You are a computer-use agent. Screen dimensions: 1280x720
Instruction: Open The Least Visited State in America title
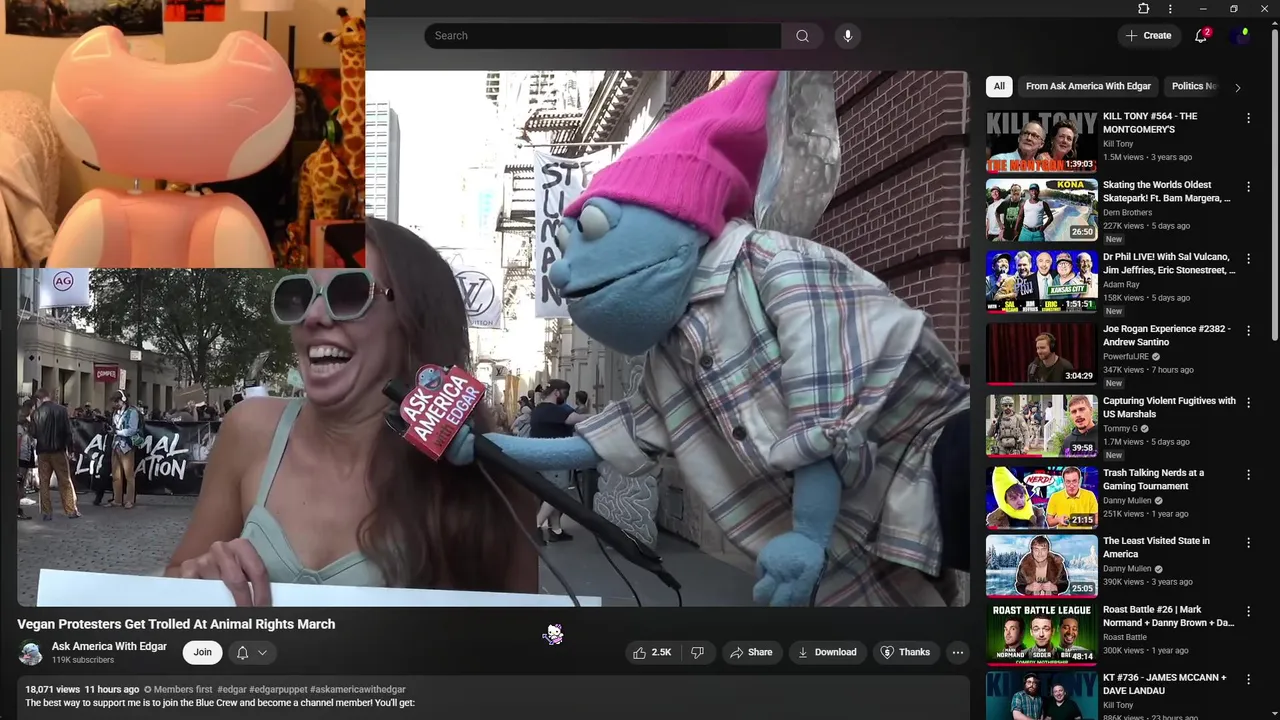(x=1156, y=547)
